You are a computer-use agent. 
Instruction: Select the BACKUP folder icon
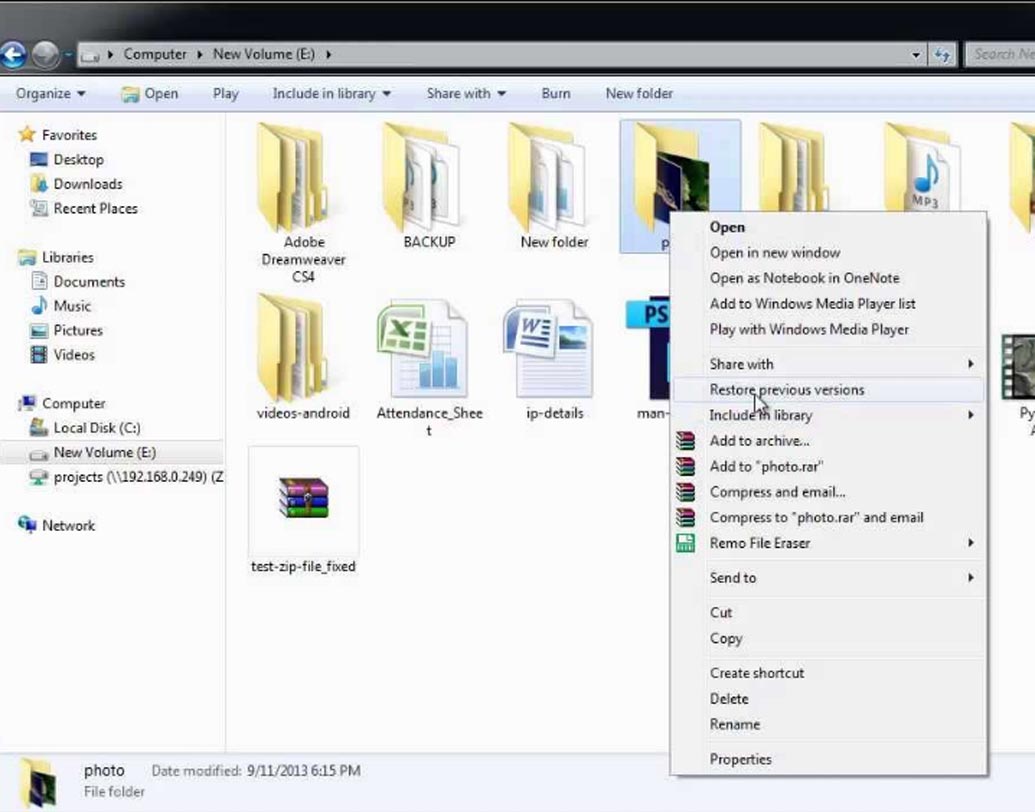tap(420, 177)
